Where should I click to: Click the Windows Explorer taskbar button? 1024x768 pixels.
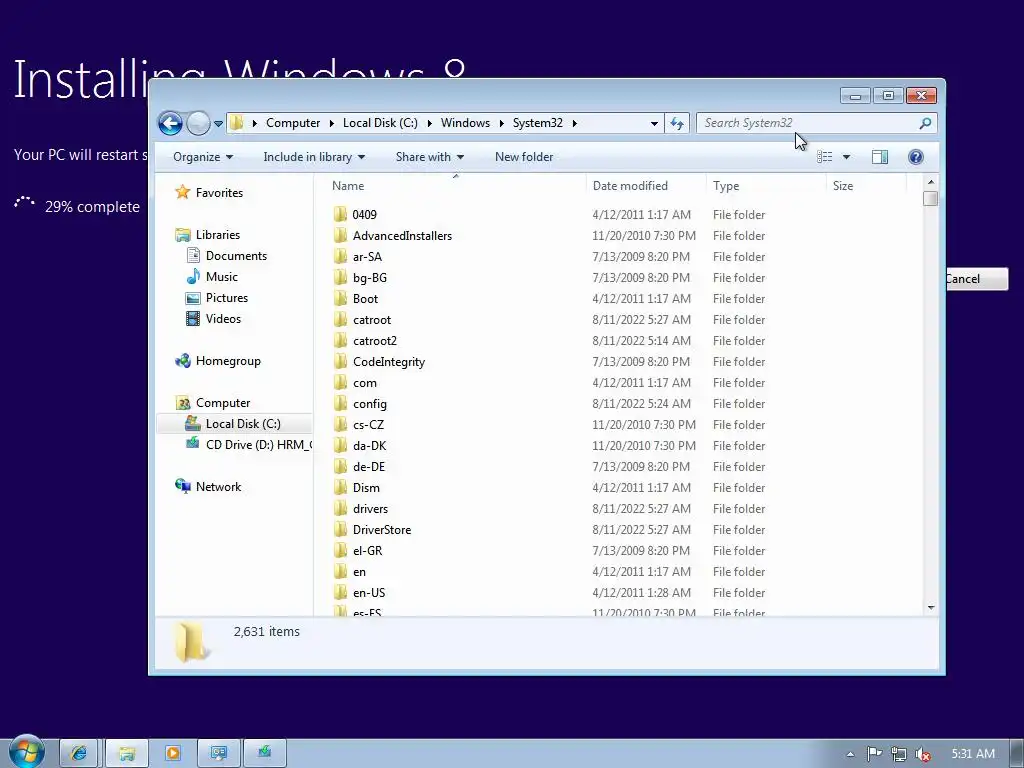[x=127, y=753]
